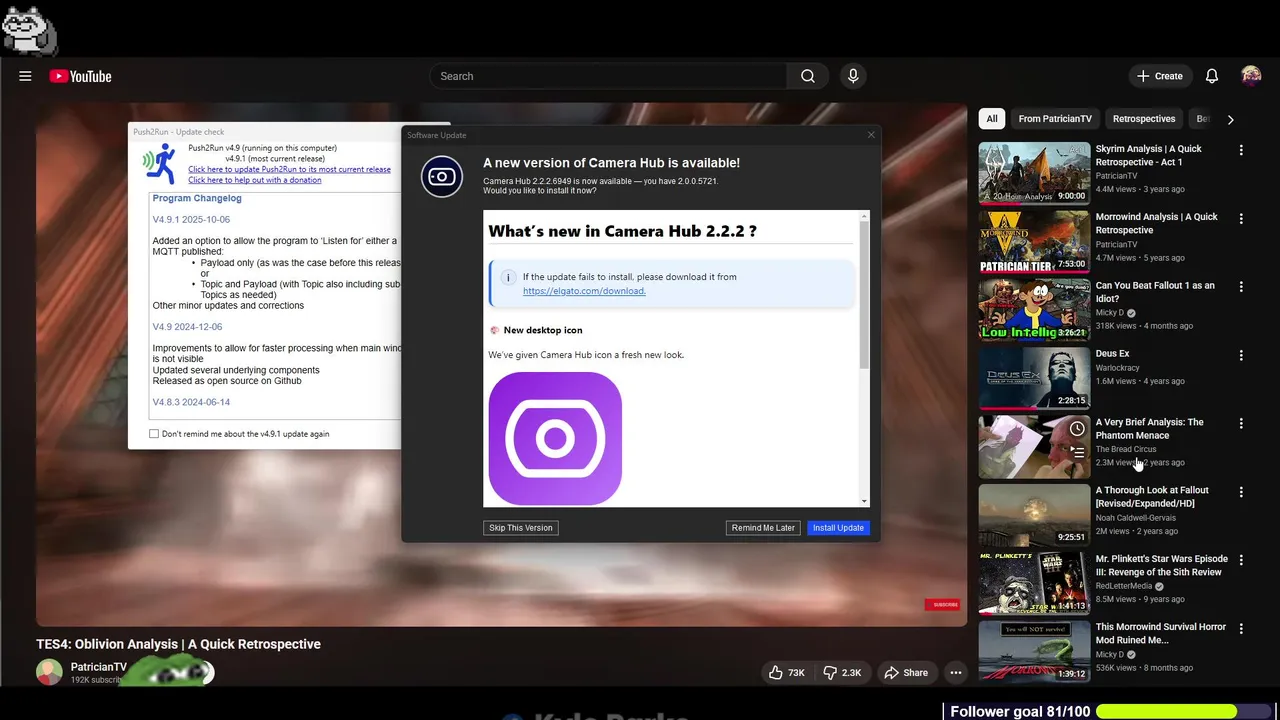This screenshot has width=1280, height=720.
Task: Open Skyrim Analysis video thumbnail
Action: point(1034,172)
